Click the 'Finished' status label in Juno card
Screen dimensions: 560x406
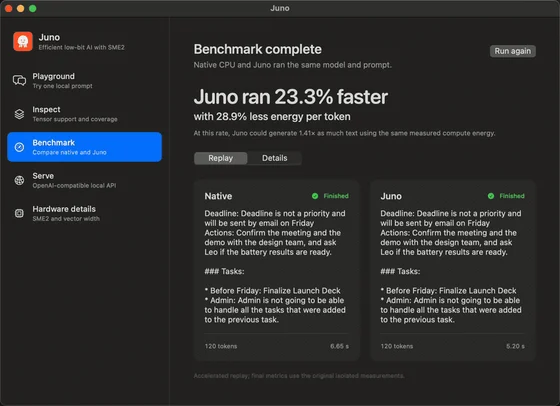point(512,196)
